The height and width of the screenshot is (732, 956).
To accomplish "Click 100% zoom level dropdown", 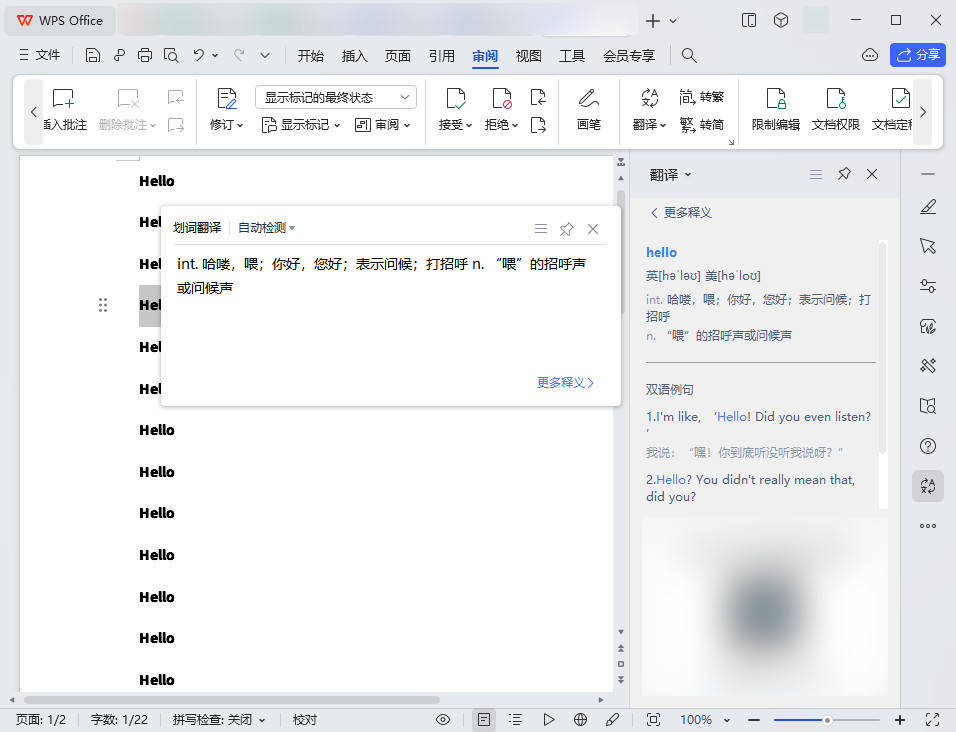I will pyautogui.click(x=705, y=720).
